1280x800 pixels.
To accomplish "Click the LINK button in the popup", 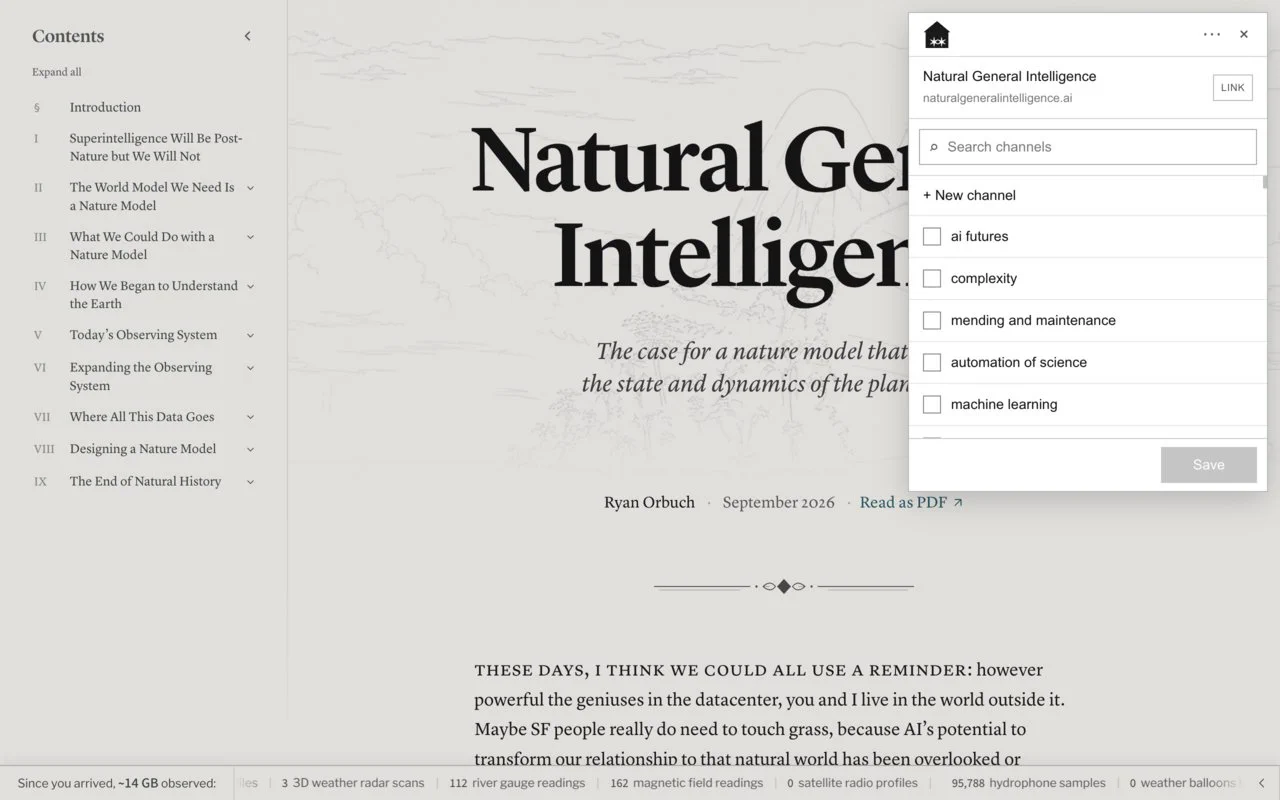I will pos(1233,88).
